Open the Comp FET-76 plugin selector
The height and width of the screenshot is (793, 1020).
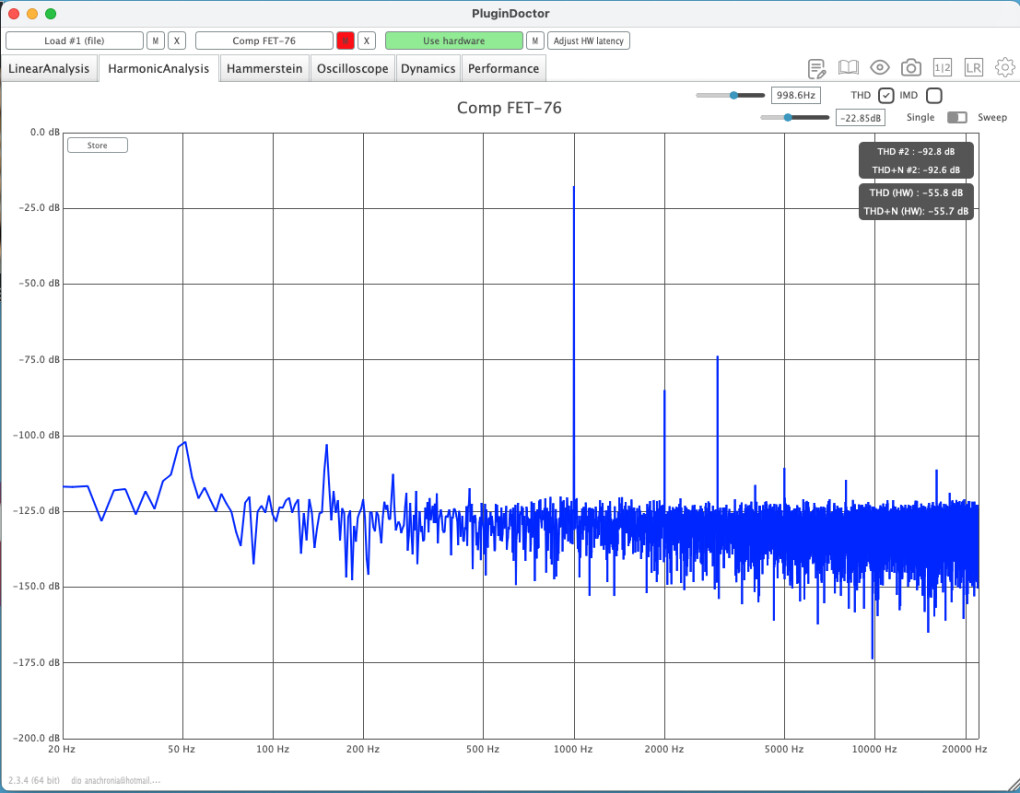coord(264,41)
